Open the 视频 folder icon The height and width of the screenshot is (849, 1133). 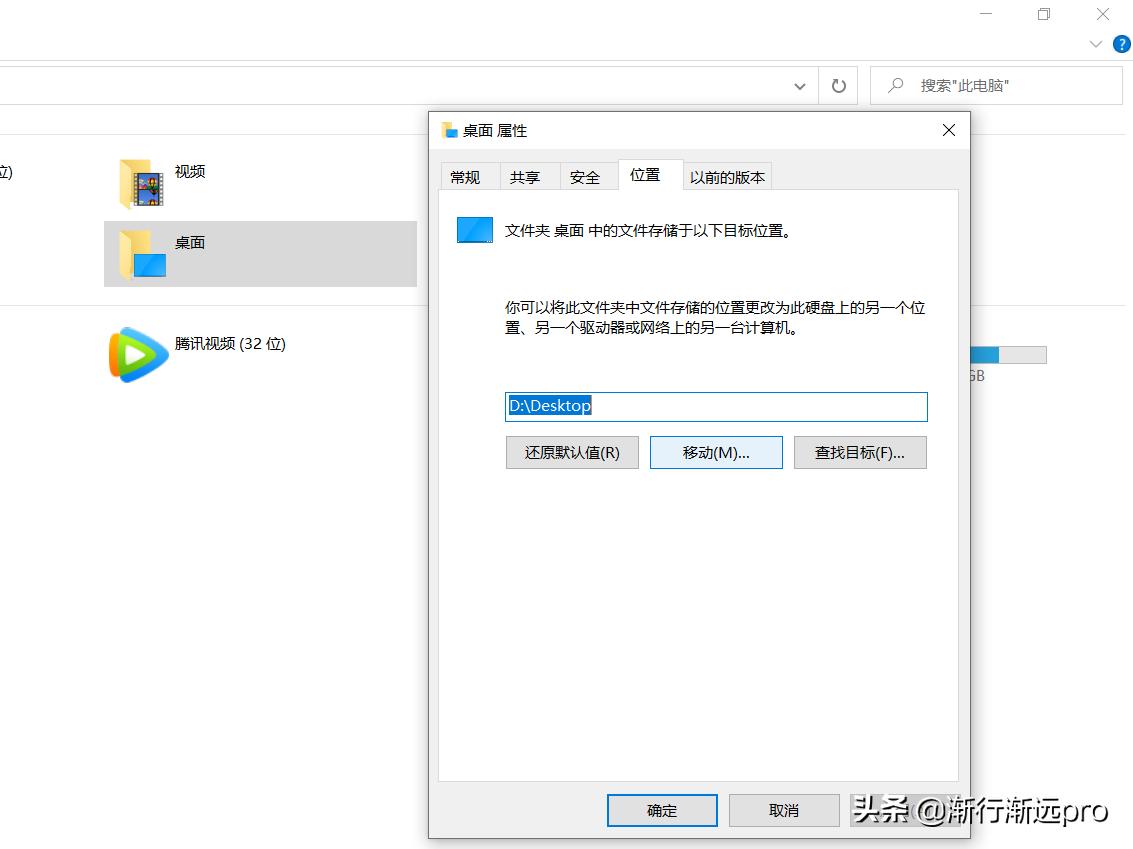[141, 184]
